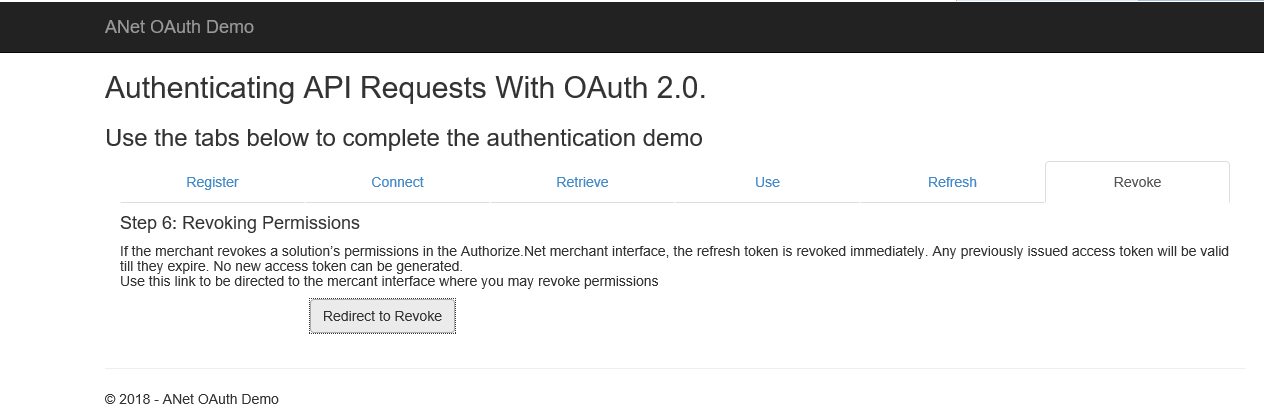Click the Authenticating API Requests heading
The image size is (1264, 410).
tap(405, 88)
